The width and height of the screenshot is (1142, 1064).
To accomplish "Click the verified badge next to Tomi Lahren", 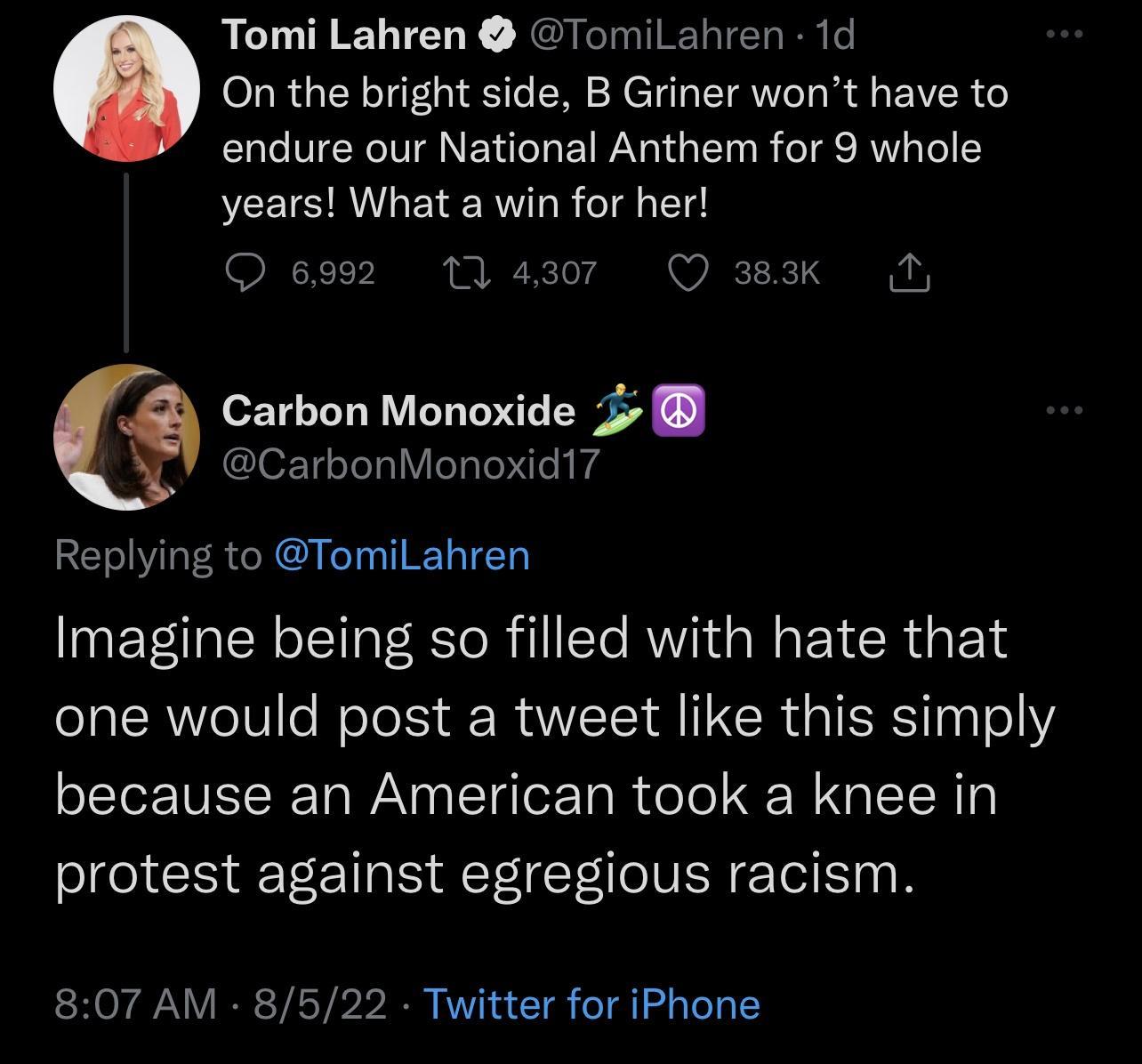I will coord(497,34).
